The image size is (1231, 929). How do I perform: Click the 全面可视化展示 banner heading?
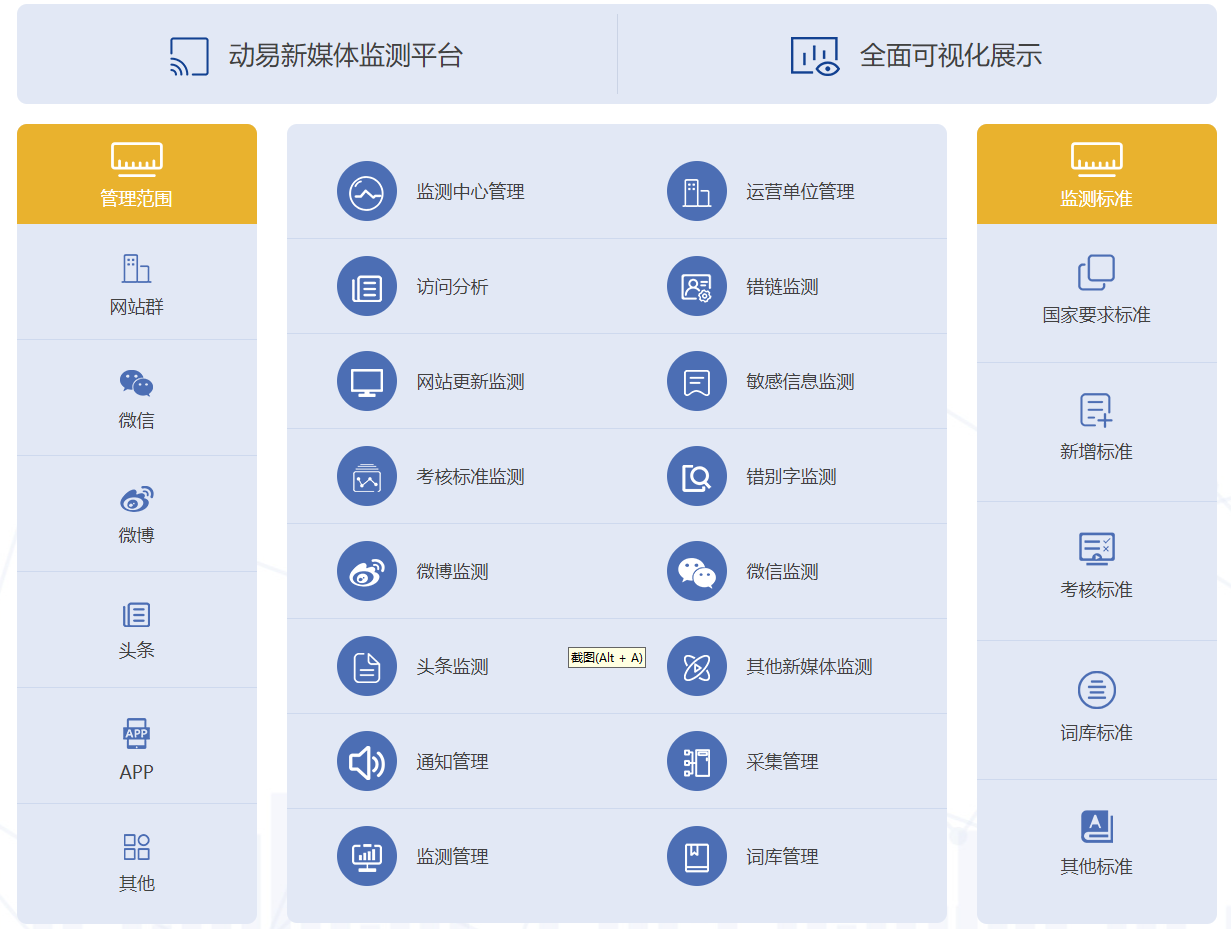950,55
